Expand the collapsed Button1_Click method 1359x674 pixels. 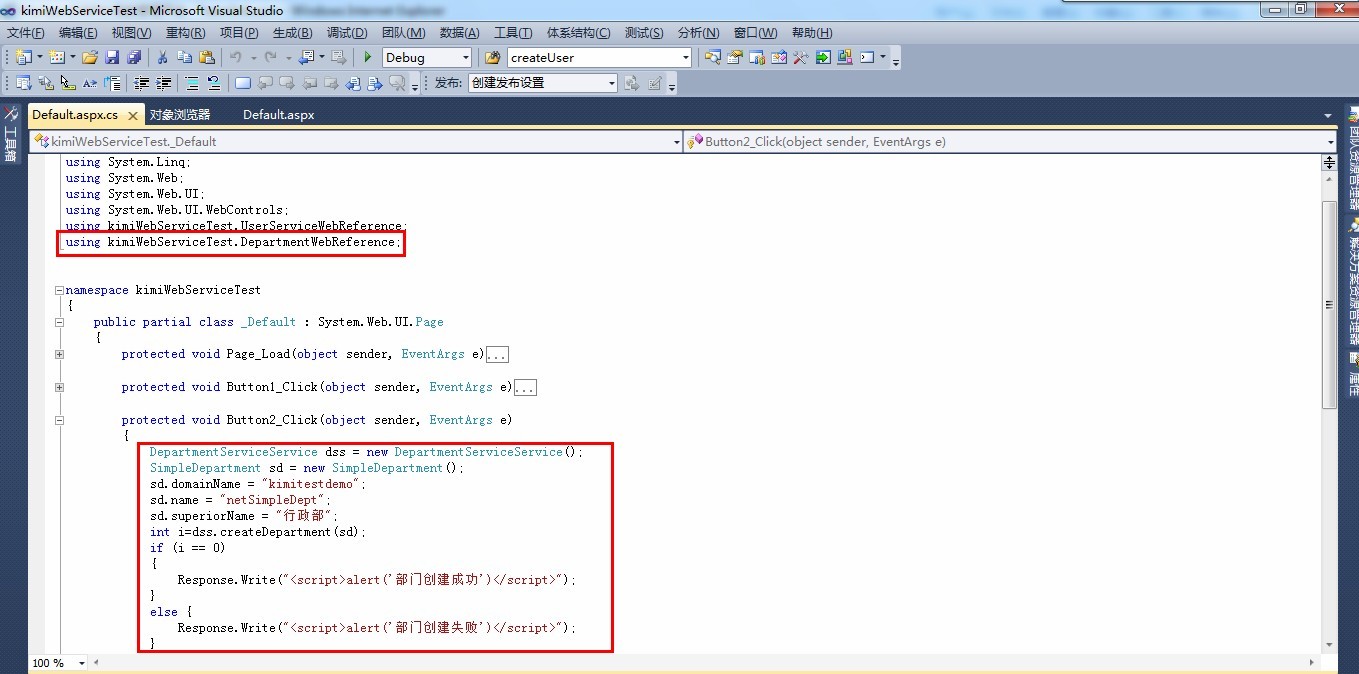[60, 387]
